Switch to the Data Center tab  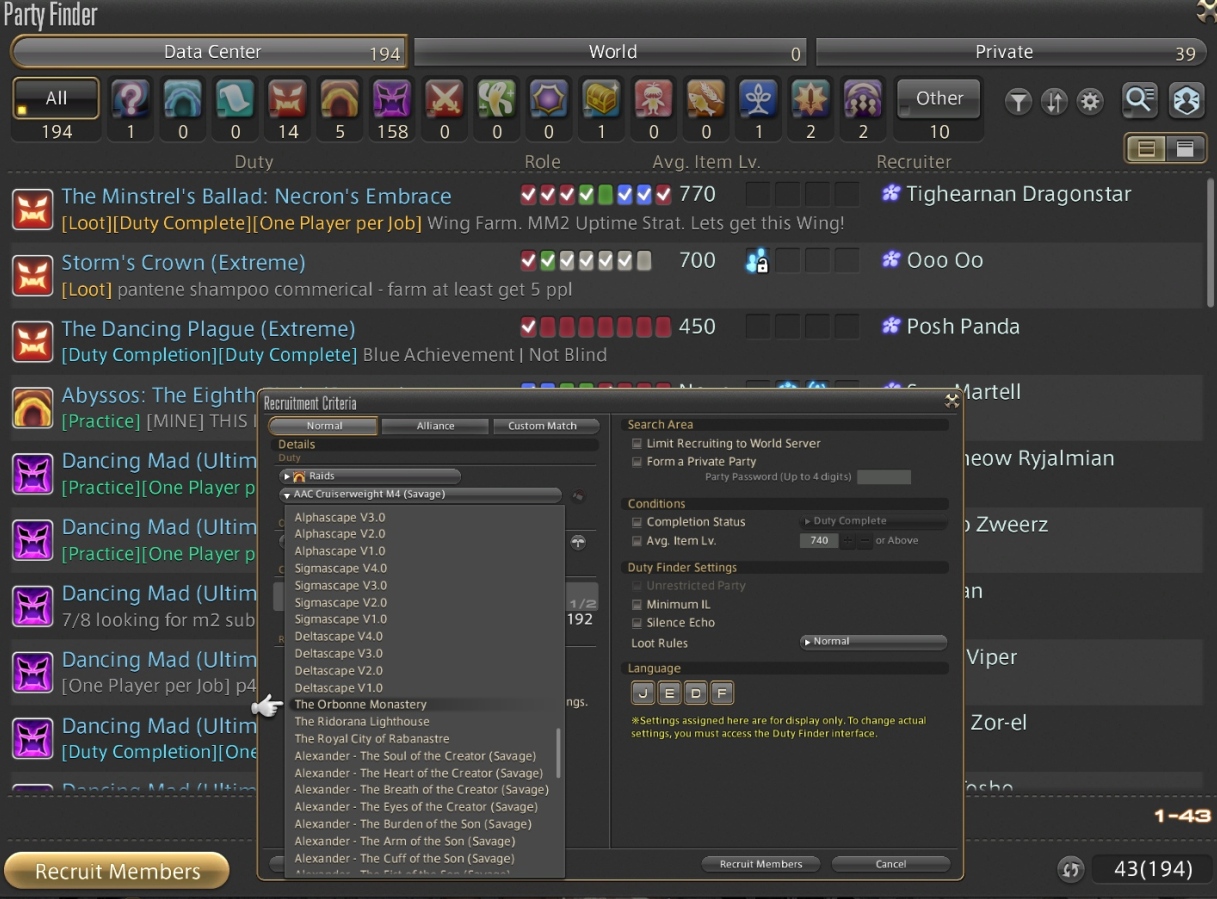coord(209,52)
